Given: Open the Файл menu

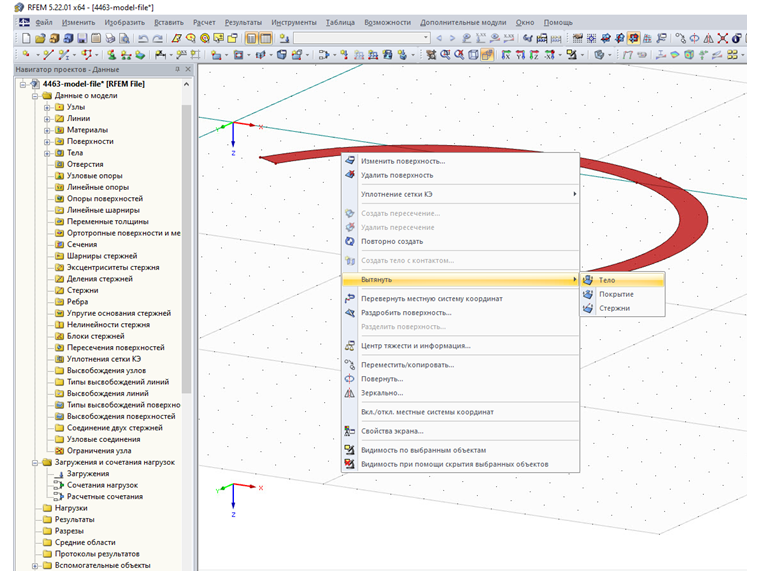Looking at the screenshot, I should coord(44,22).
